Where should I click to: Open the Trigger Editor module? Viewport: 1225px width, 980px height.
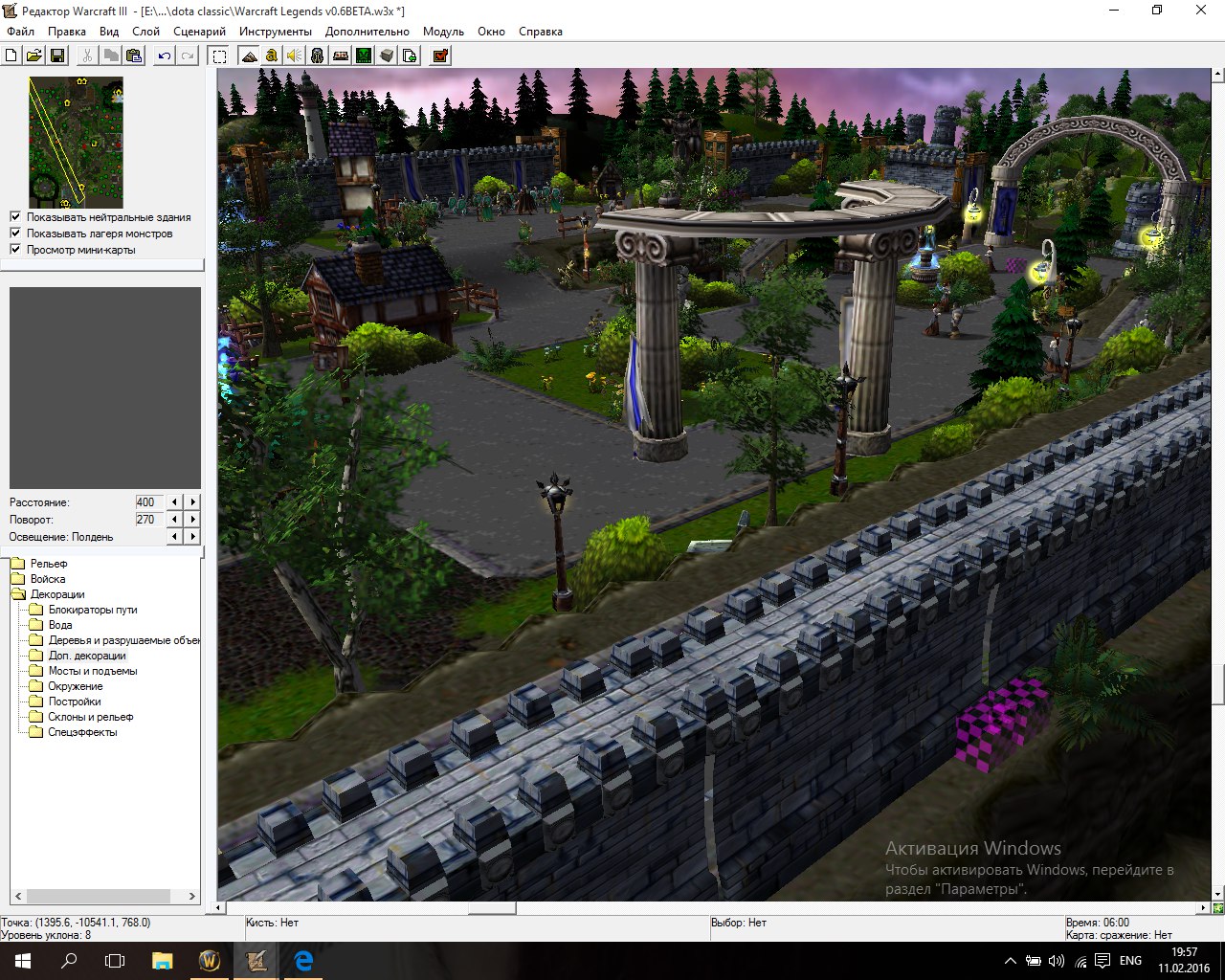(x=272, y=56)
